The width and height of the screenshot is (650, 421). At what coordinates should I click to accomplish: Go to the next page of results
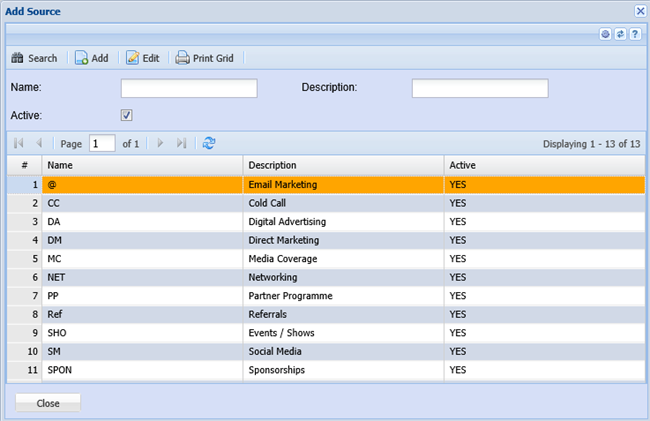click(x=160, y=143)
